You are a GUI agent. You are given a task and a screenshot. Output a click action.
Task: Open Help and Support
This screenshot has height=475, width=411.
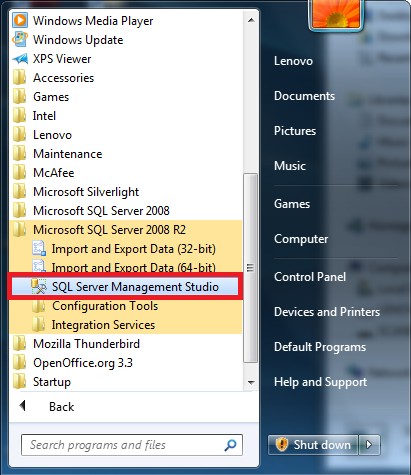click(320, 382)
